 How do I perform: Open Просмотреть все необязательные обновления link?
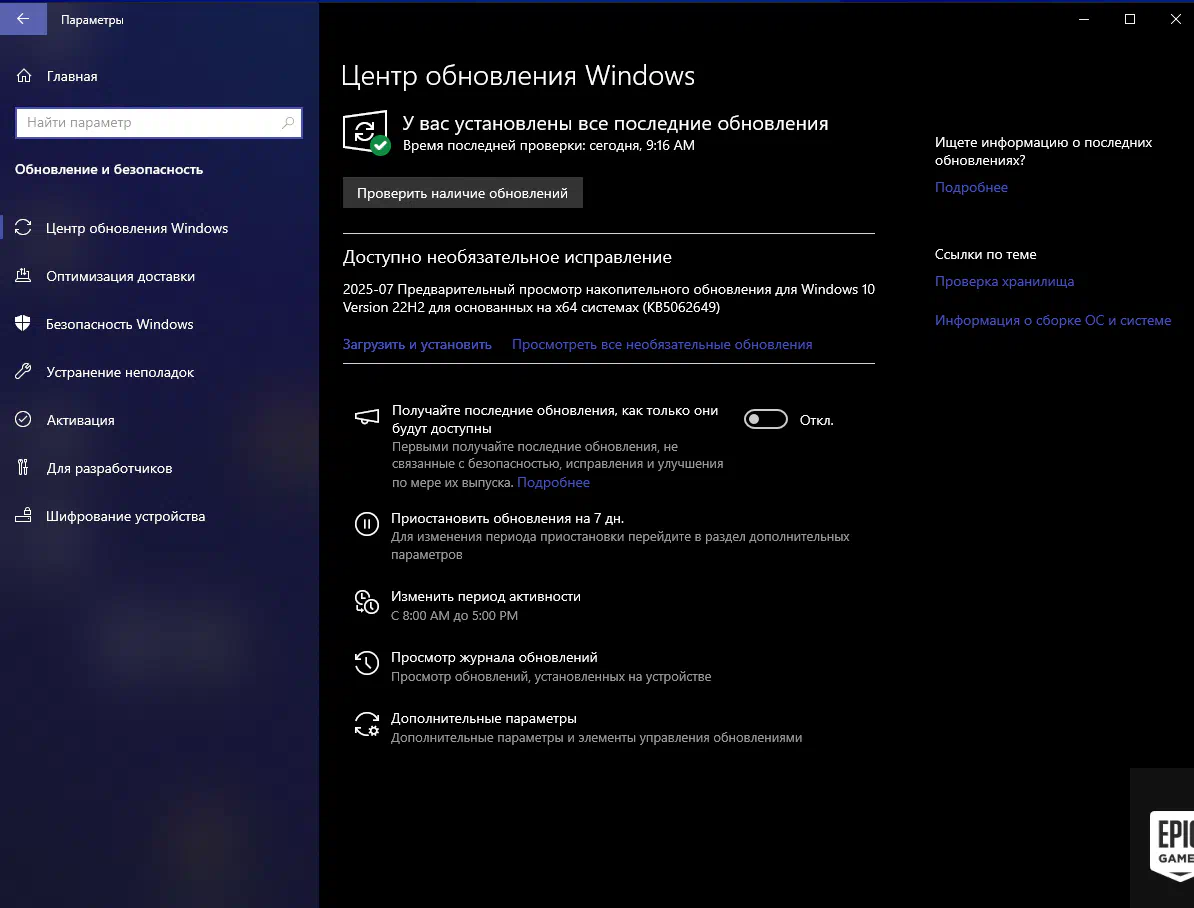pos(662,344)
